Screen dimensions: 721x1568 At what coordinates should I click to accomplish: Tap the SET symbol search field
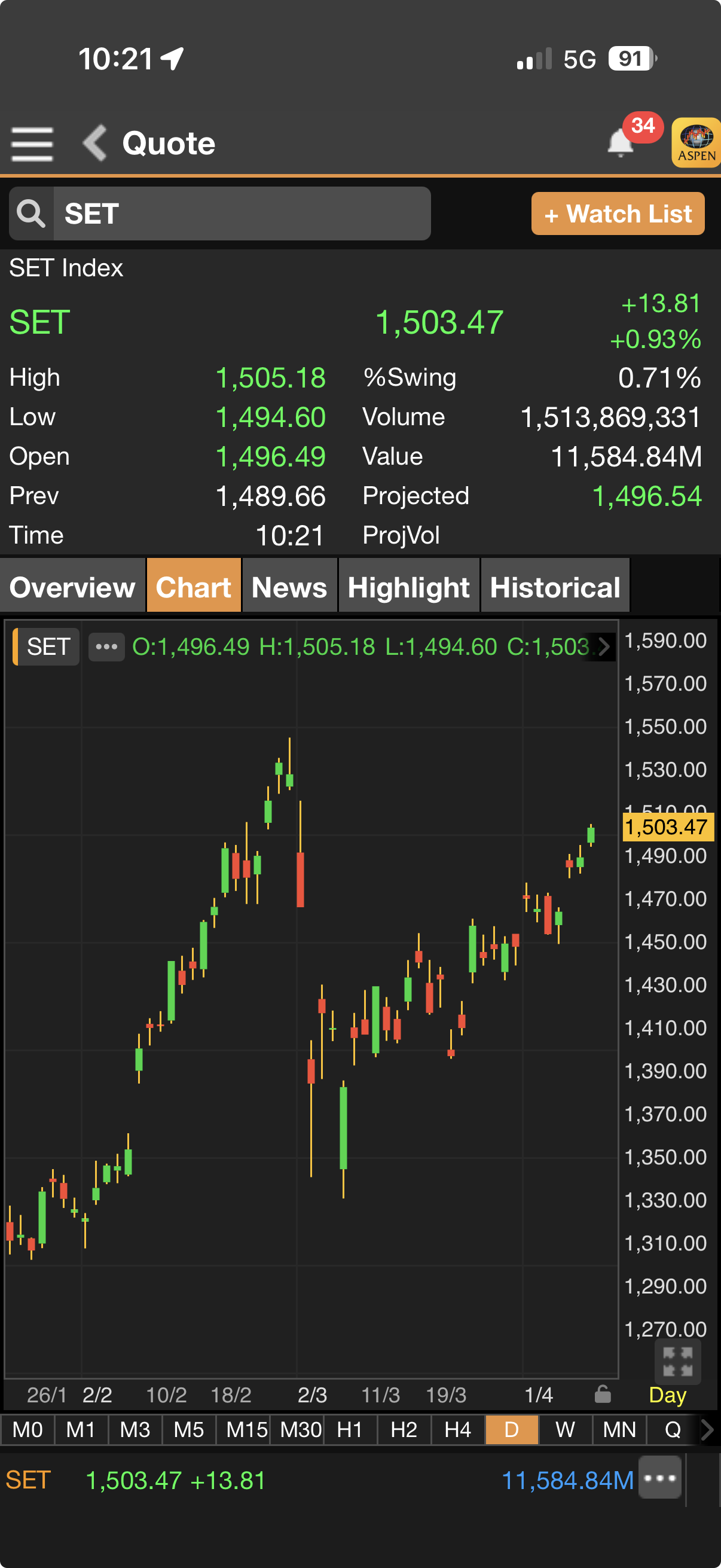(242, 213)
